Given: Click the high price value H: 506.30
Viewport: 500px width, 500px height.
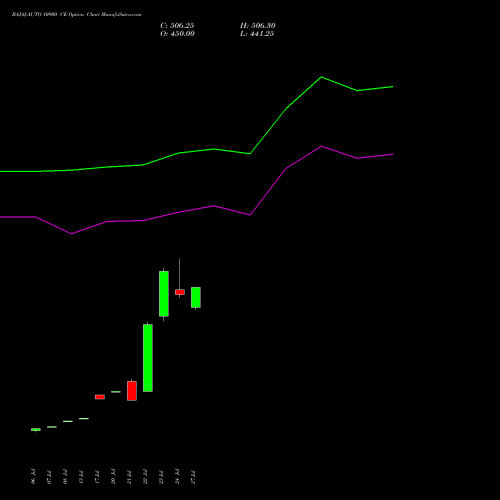Looking at the screenshot, I should point(258,26).
